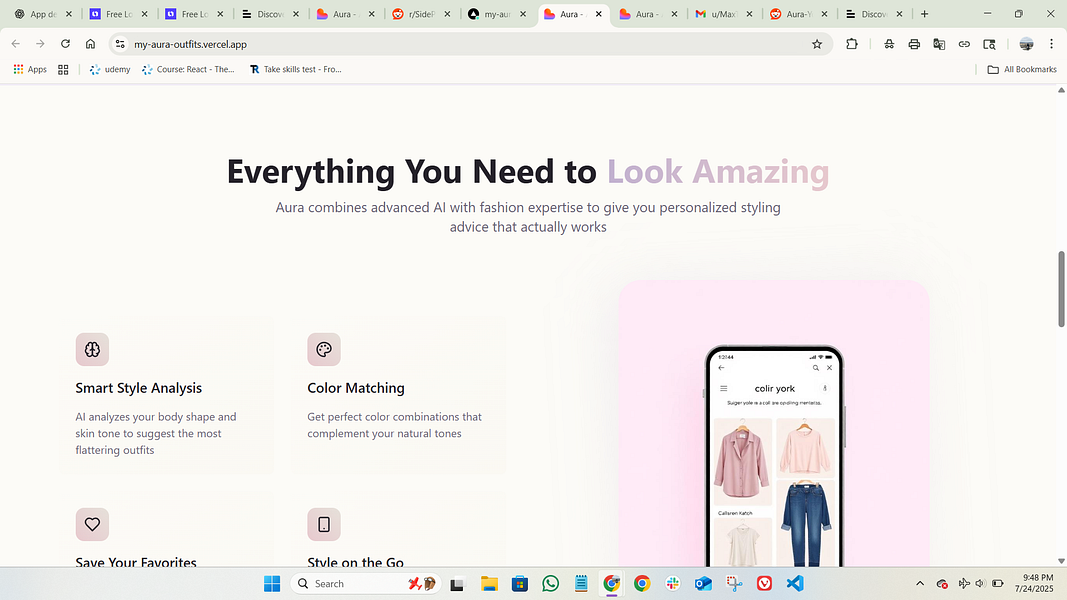This screenshot has width=1067, height=600.
Task: Click the Color Matching heading
Action: tap(356, 388)
